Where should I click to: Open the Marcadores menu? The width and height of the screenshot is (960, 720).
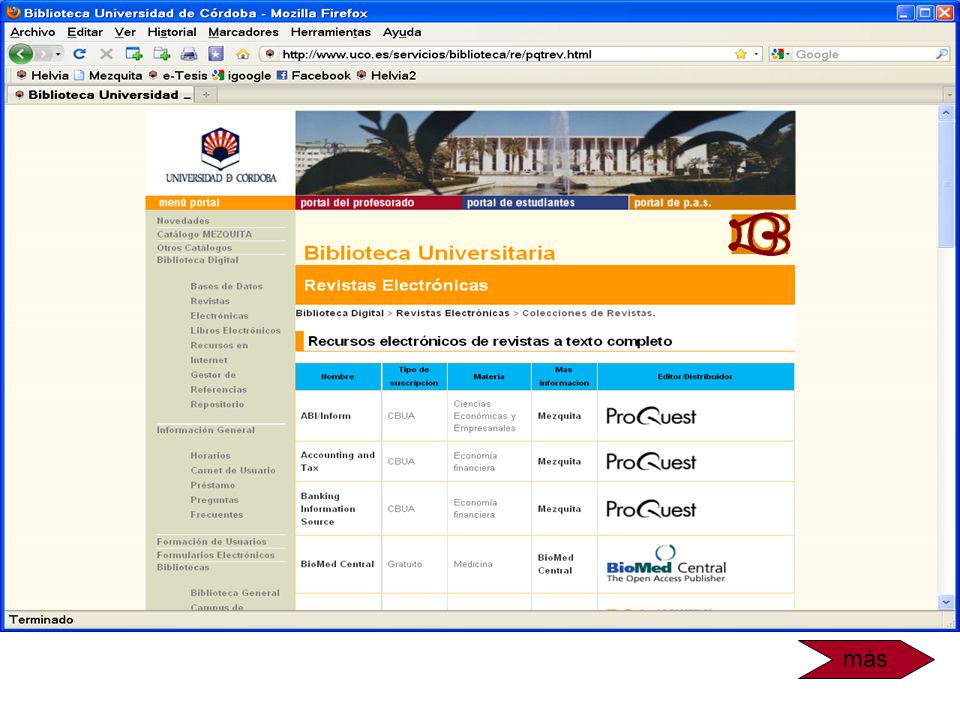click(243, 32)
